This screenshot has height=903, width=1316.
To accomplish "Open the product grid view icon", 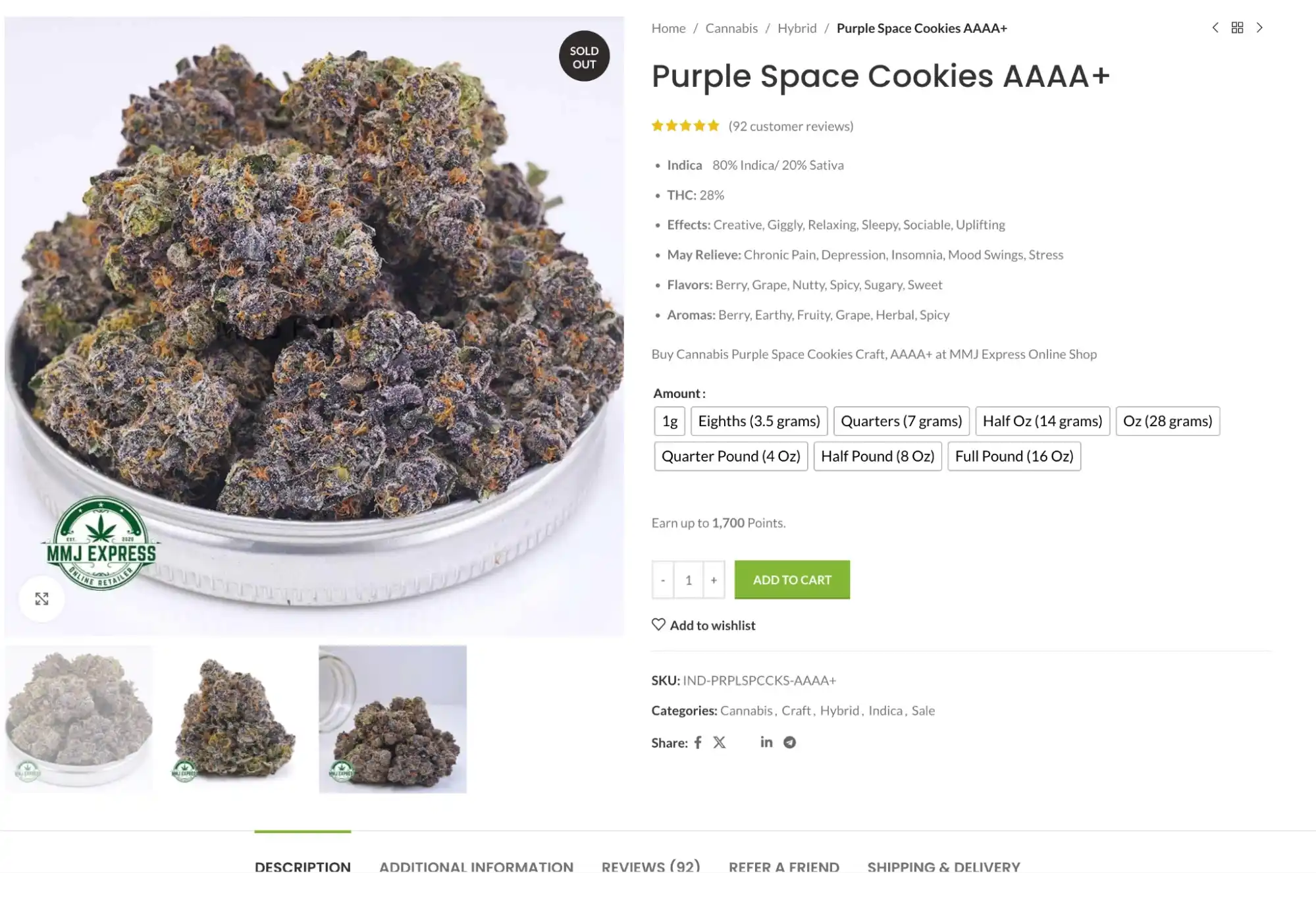I will point(1237,28).
